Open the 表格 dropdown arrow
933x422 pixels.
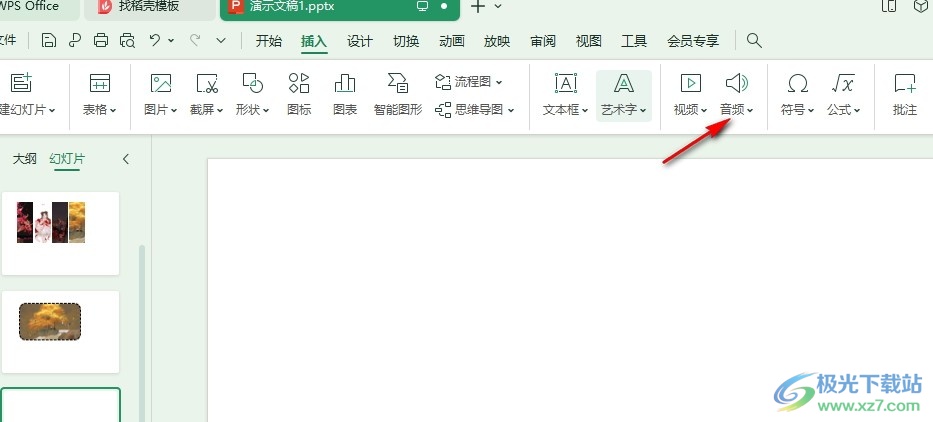pos(113,110)
